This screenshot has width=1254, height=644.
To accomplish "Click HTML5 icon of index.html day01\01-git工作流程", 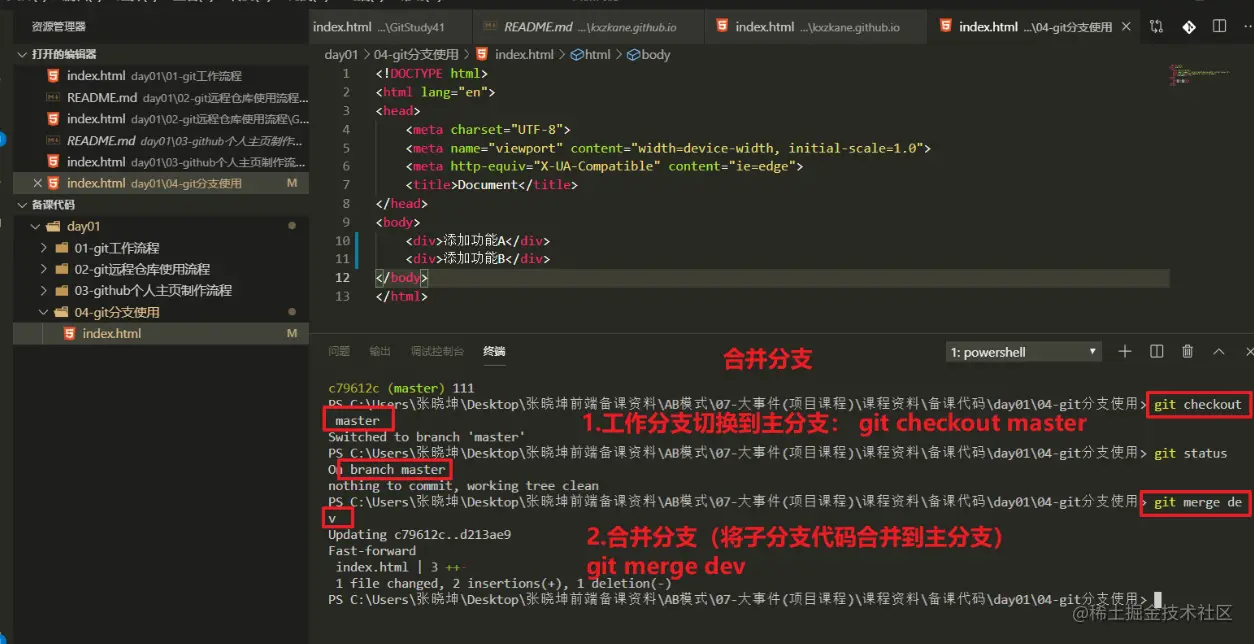I will click(x=54, y=76).
